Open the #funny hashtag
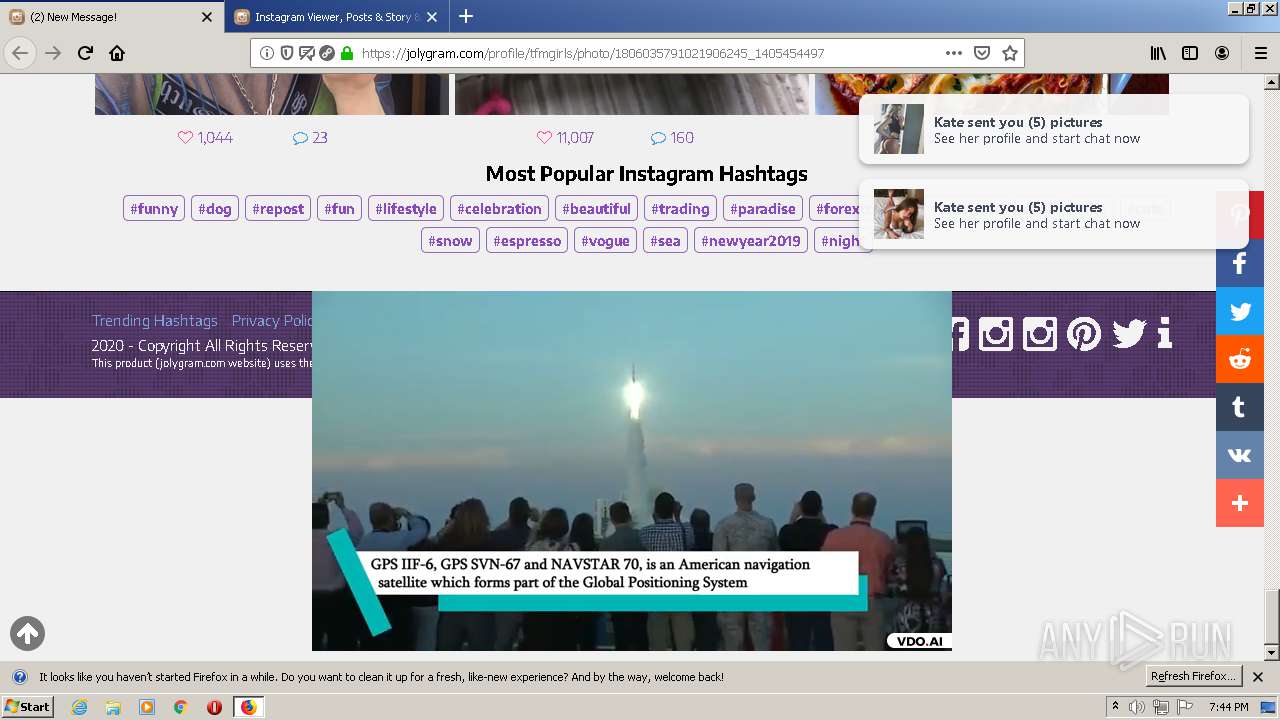Image resolution: width=1280 pixels, height=720 pixels. 154,208
